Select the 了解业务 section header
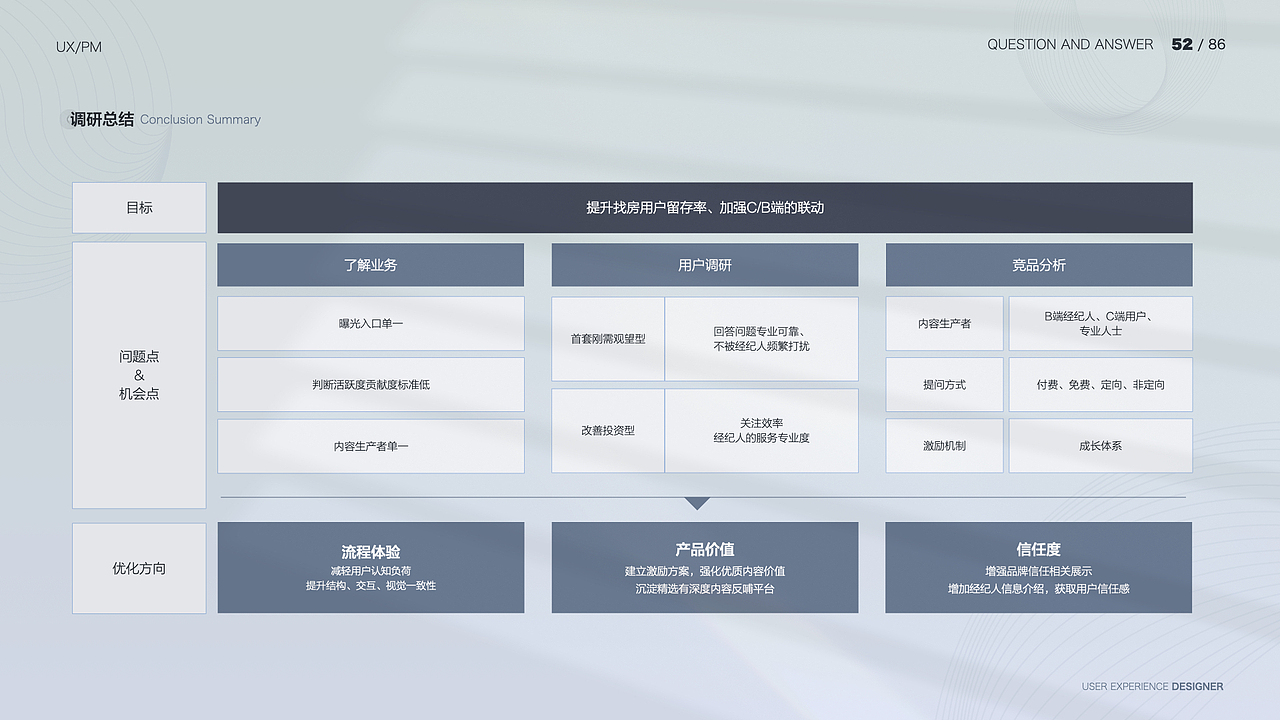The height and width of the screenshot is (720, 1280). (x=371, y=264)
